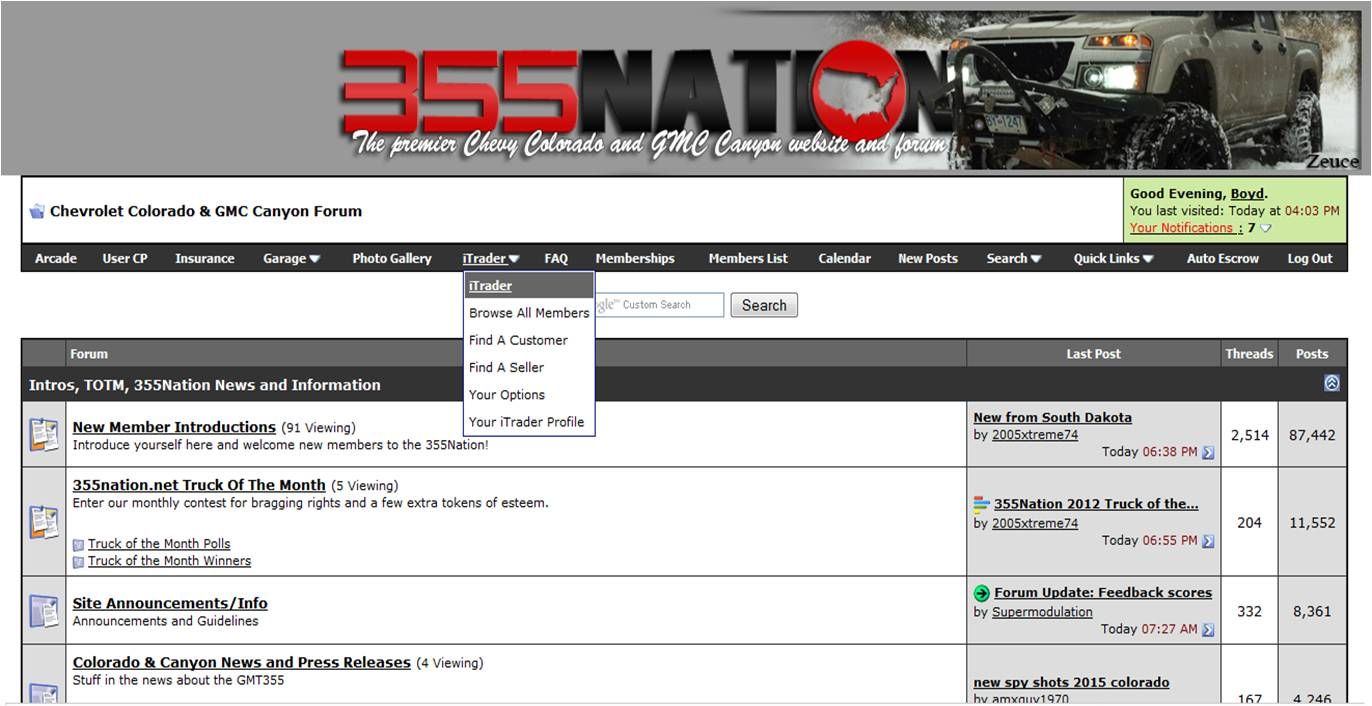Viewport: 1372px width, 706px height.
Task: Go to User CP
Action: [125, 258]
